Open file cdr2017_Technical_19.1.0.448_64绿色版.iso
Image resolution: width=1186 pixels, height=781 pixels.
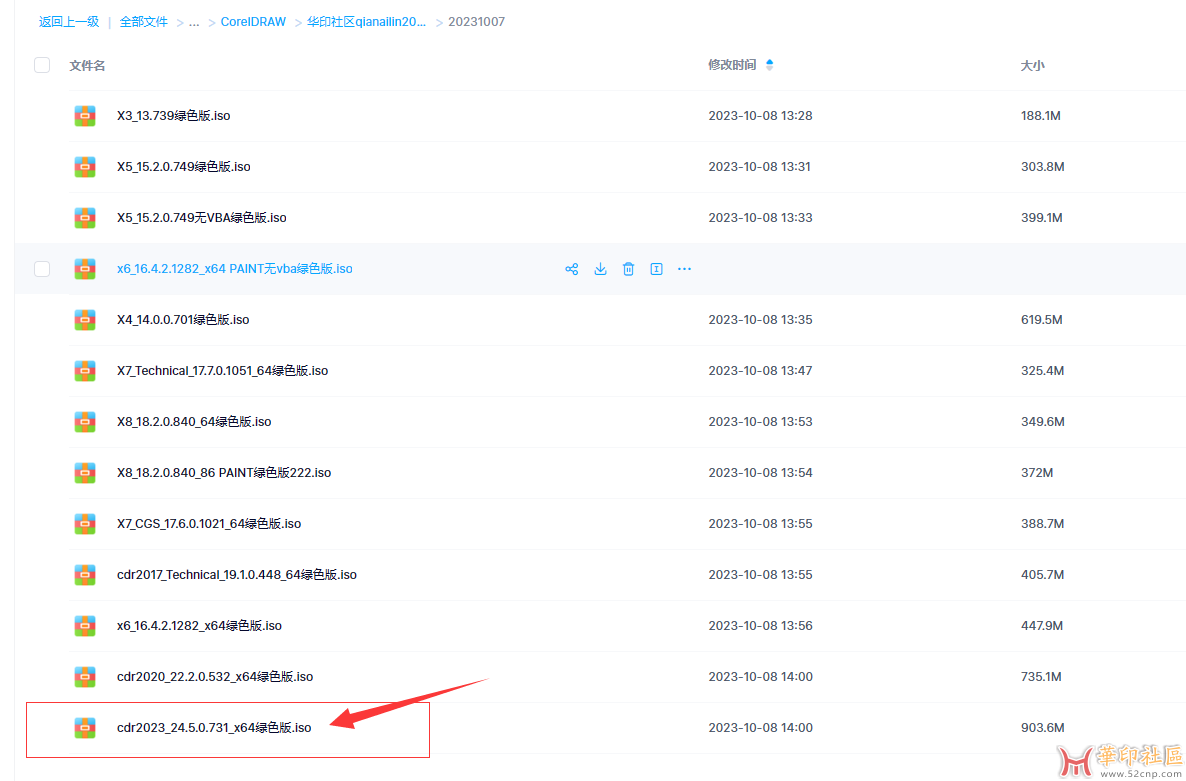click(x=237, y=575)
